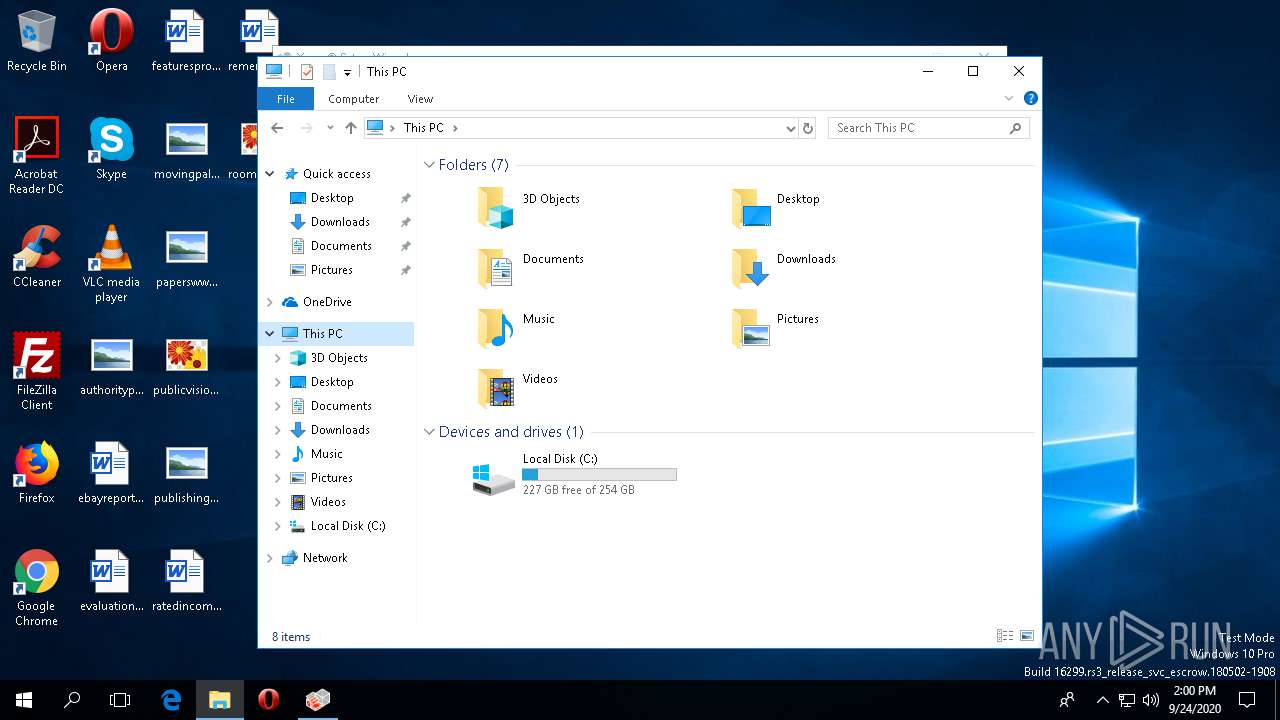Viewport: 1280px width, 720px height.
Task: Expand 3D Objects in the navigation tree
Action: click(x=278, y=358)
